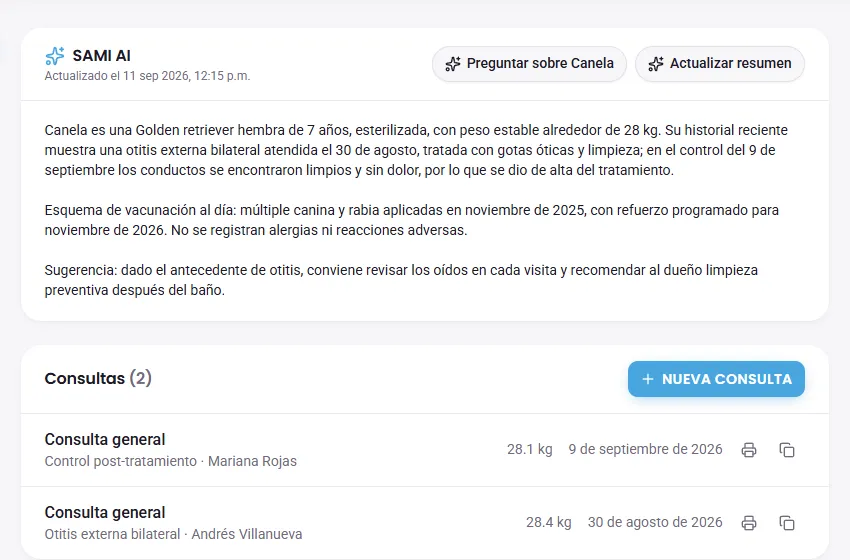Click the Consultas (2) heading
Image resolution: width=850 pixels, height=560 pixels.
(x=98, y=378)
